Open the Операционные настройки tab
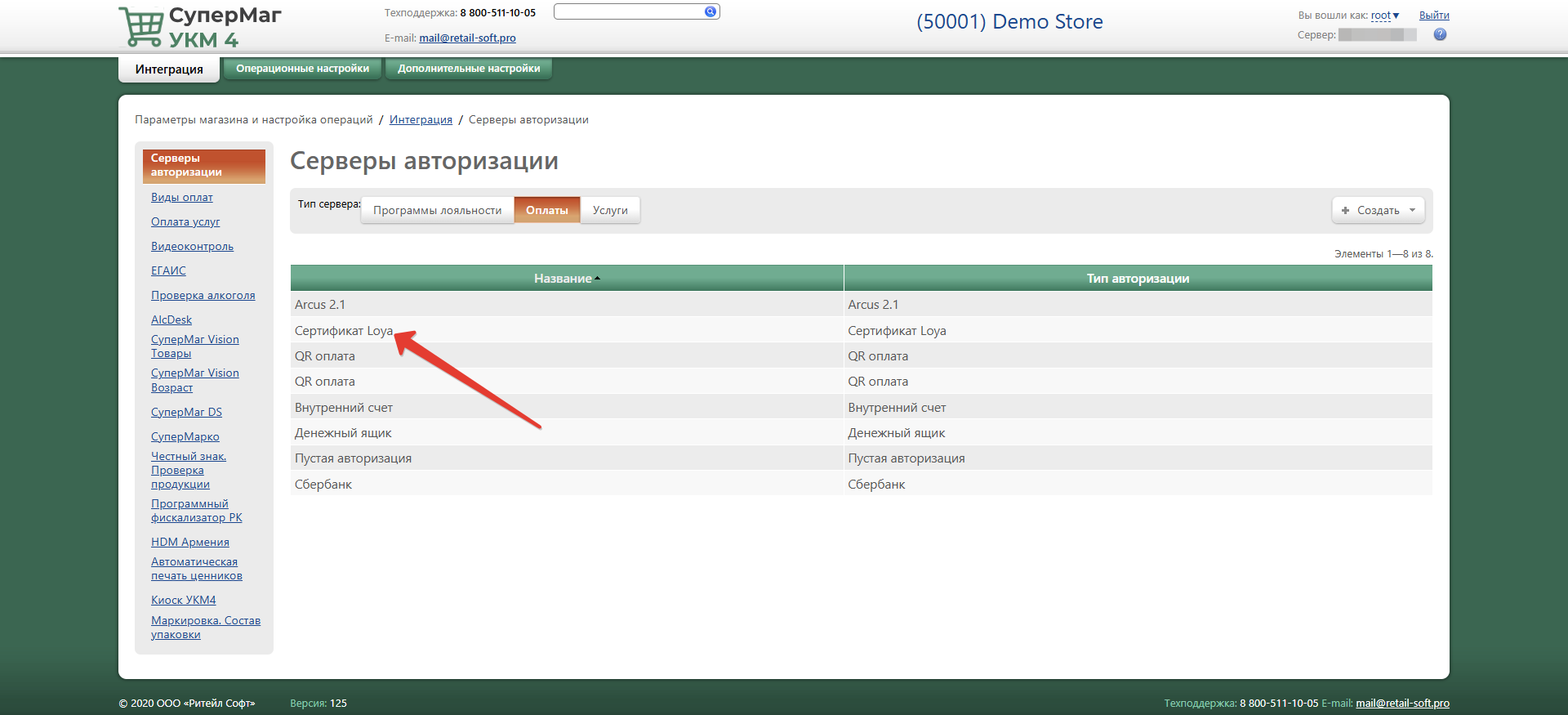The image size is (1568, 715). click(302, 69)
